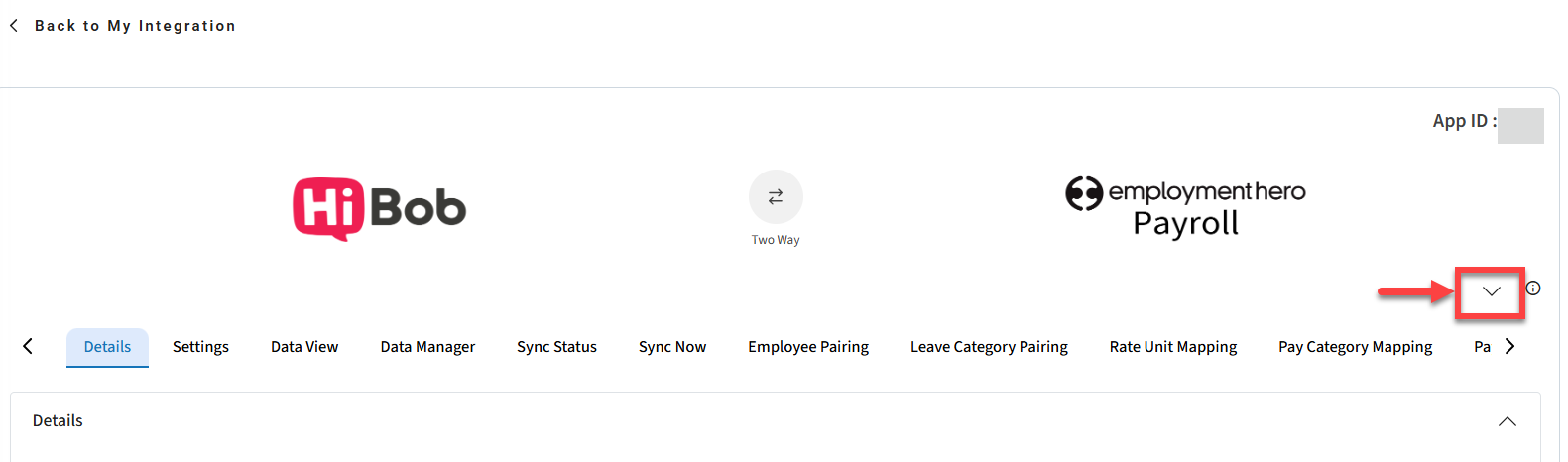Click the HiBob logo
Screen dimensions: 1568x462
(x=379, y=208)
